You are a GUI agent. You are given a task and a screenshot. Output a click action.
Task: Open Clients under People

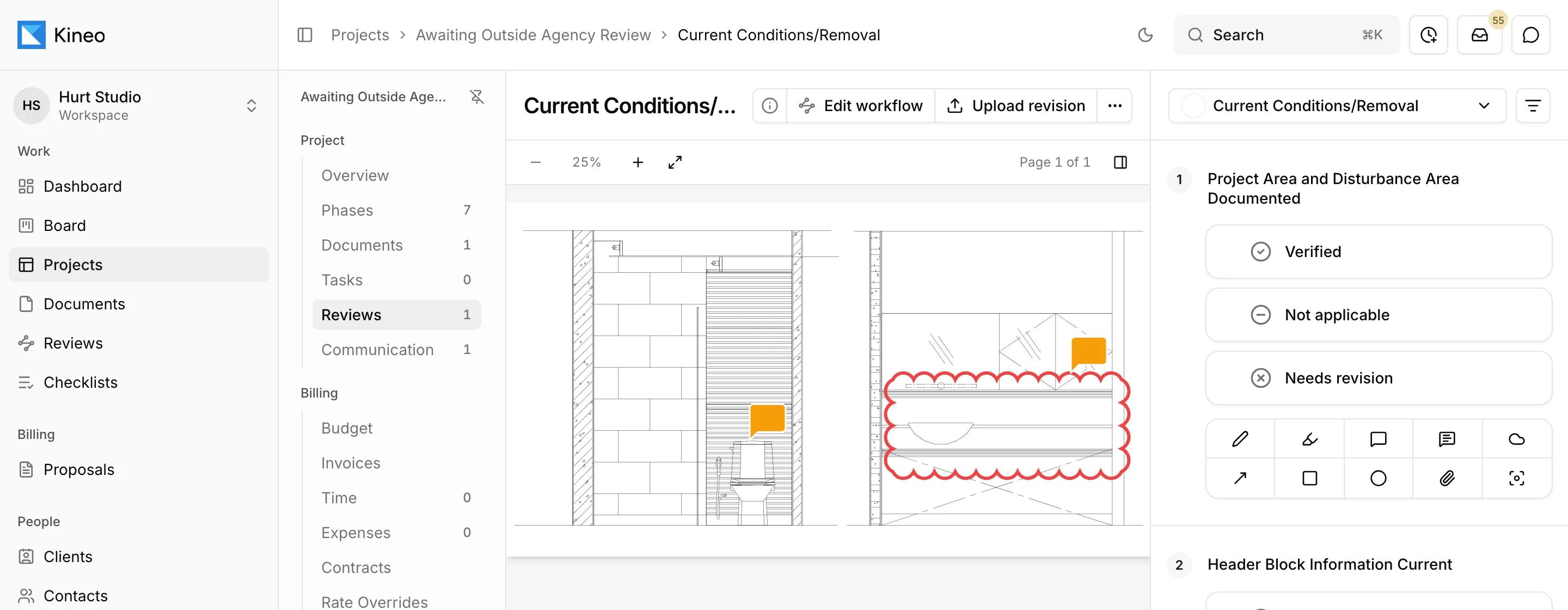point(139,557)
